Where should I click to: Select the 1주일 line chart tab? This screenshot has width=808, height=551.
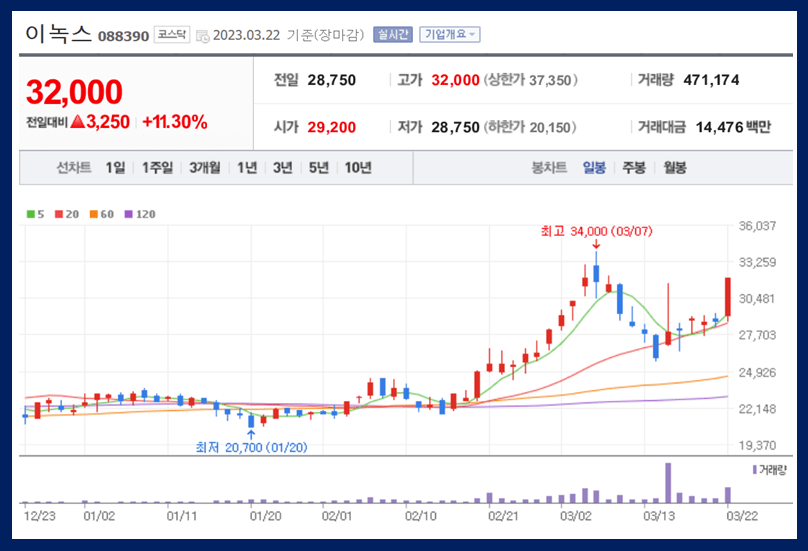[157, 168]
